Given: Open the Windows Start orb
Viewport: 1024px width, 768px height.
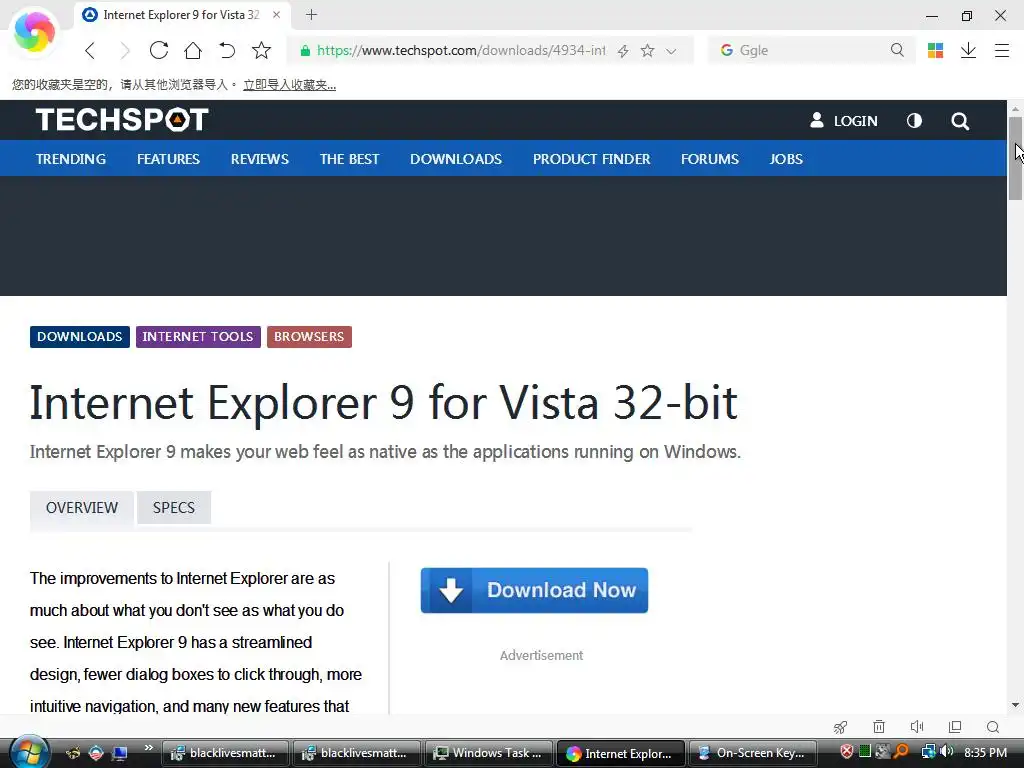Looking at the screenshot, I should click(29, 752).
